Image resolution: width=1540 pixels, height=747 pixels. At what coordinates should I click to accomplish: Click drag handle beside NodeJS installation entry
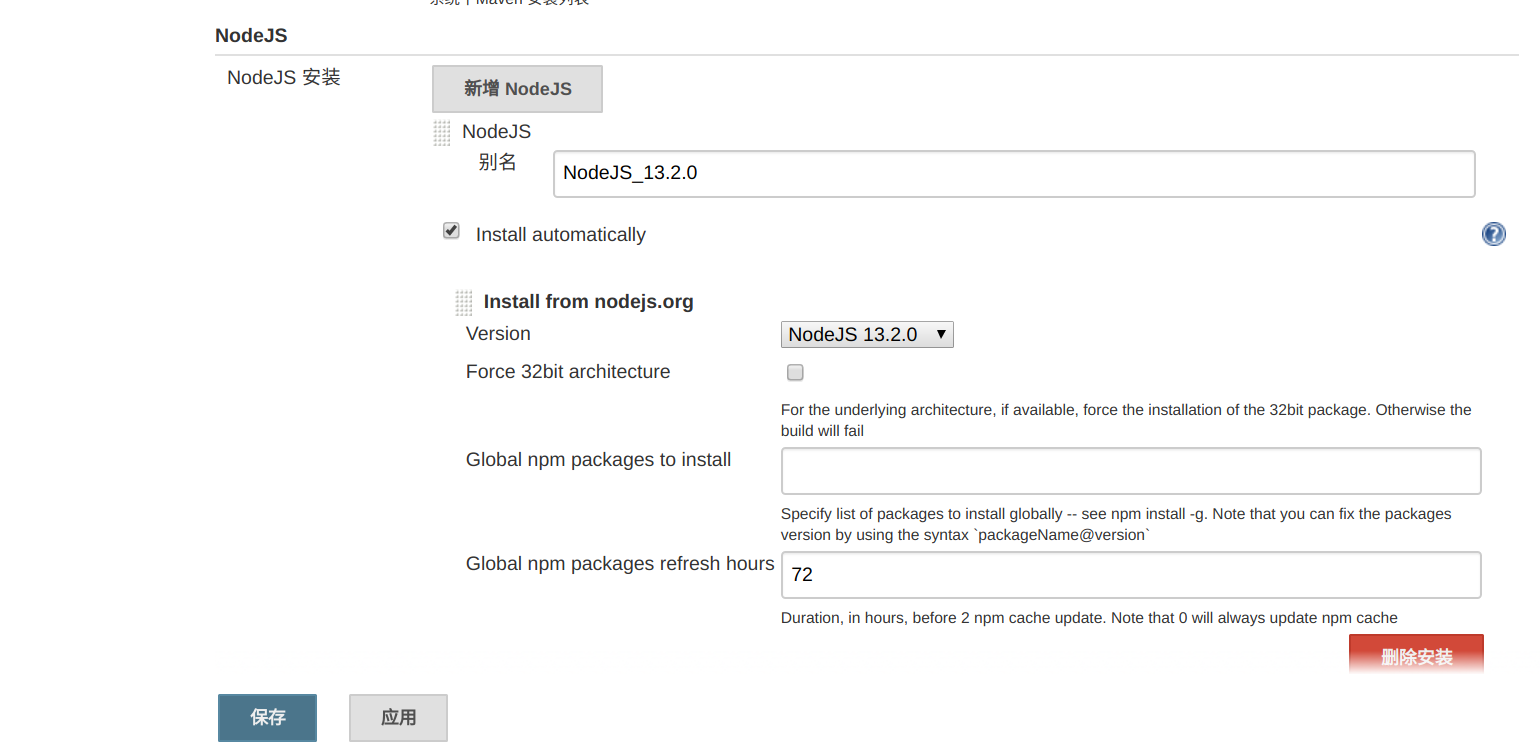(441, 133)
